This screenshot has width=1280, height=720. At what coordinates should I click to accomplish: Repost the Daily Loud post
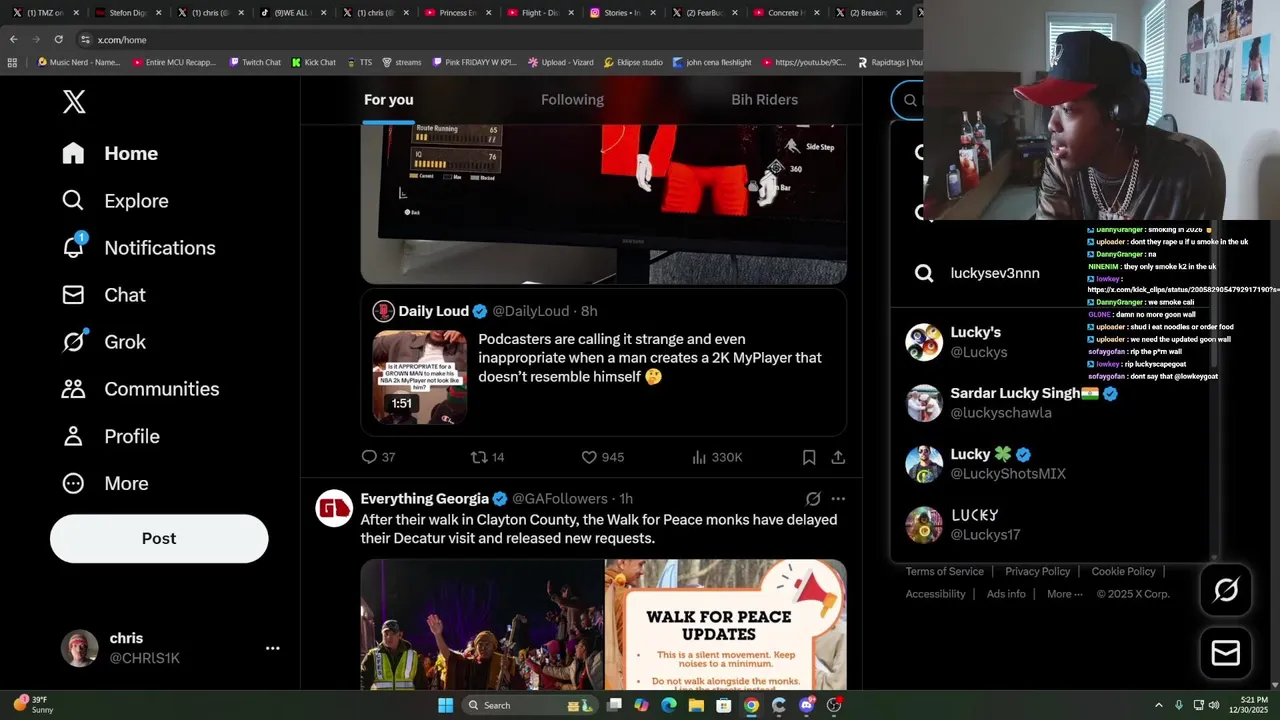click(488, 457)
